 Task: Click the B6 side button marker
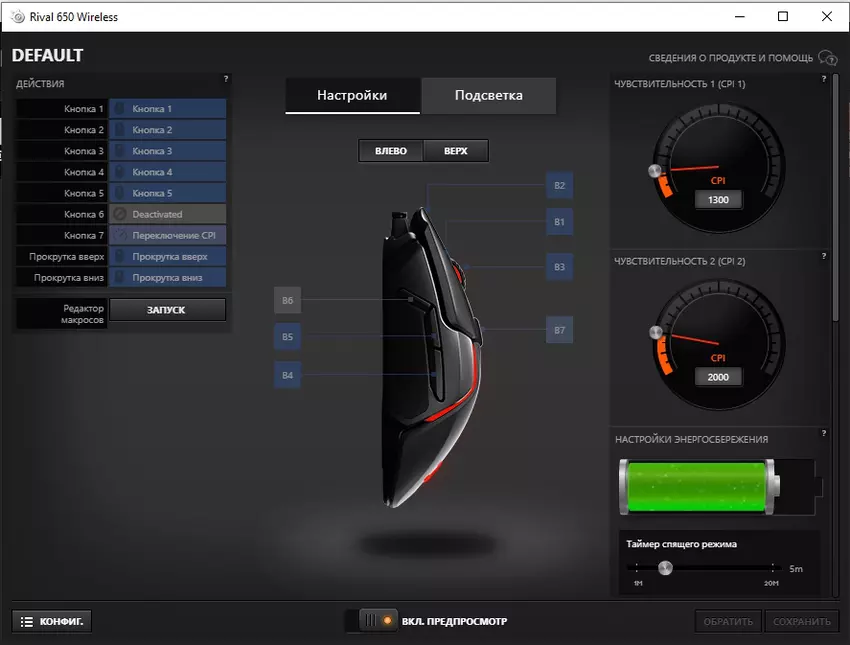coord(287,300)
